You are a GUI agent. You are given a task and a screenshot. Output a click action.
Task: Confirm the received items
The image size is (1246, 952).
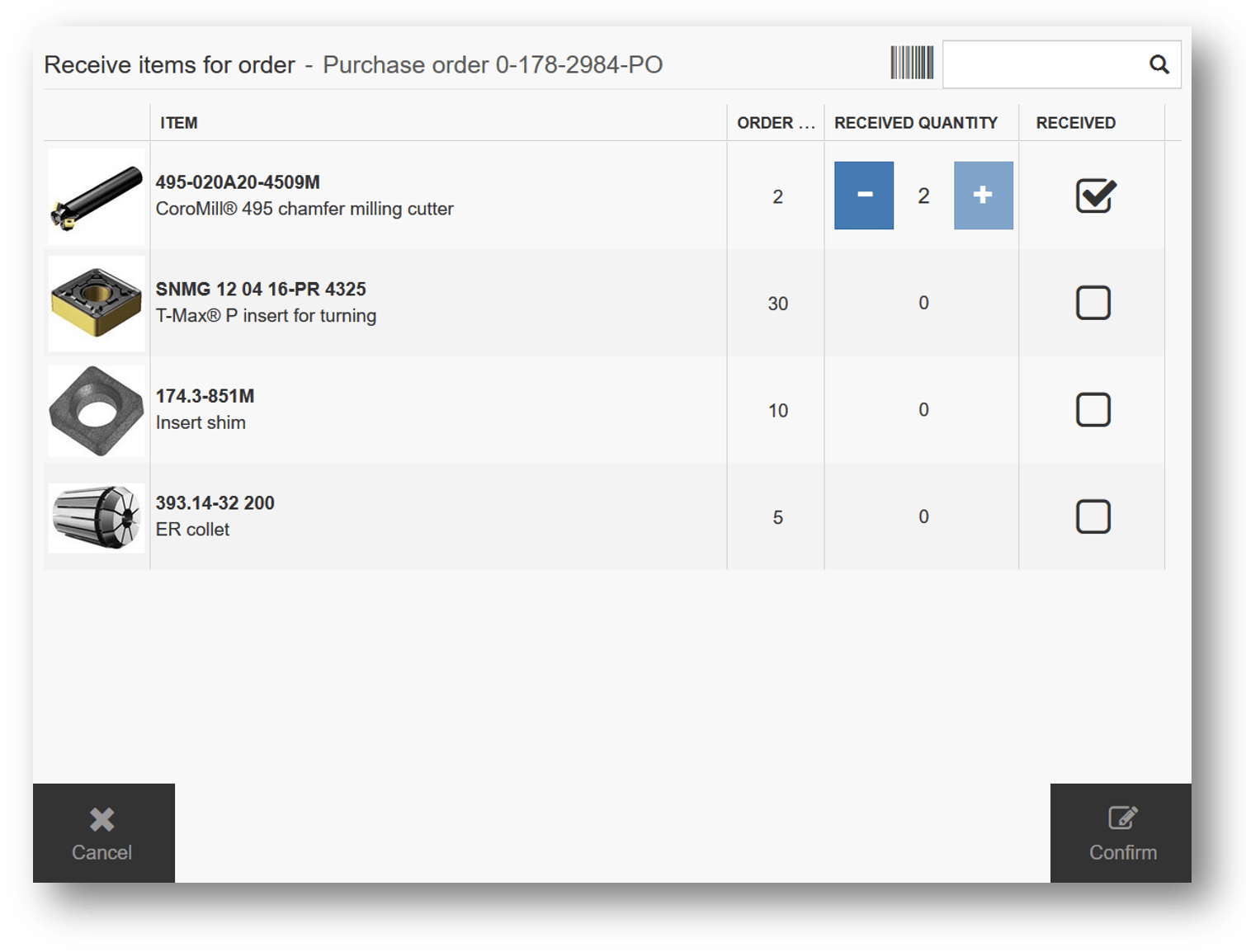click(x=1121, y=833)
